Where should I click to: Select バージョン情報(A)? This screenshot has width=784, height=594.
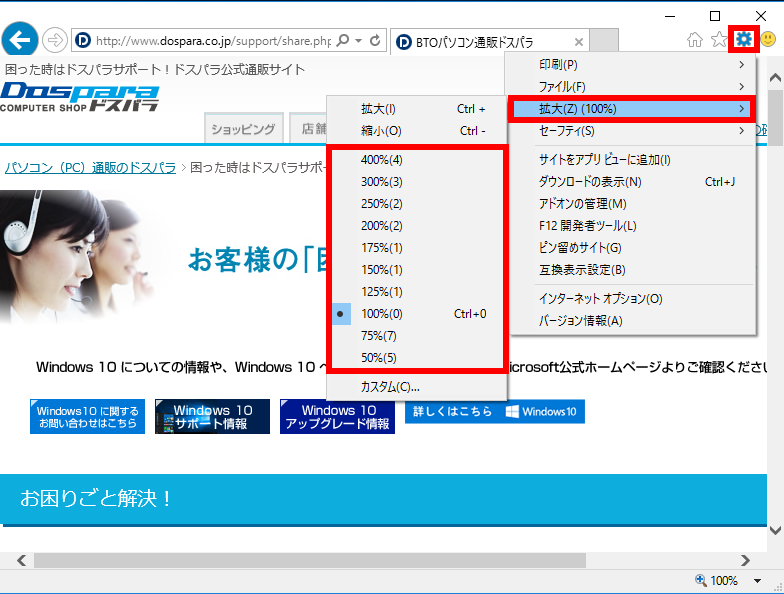(x=632, y=320)
